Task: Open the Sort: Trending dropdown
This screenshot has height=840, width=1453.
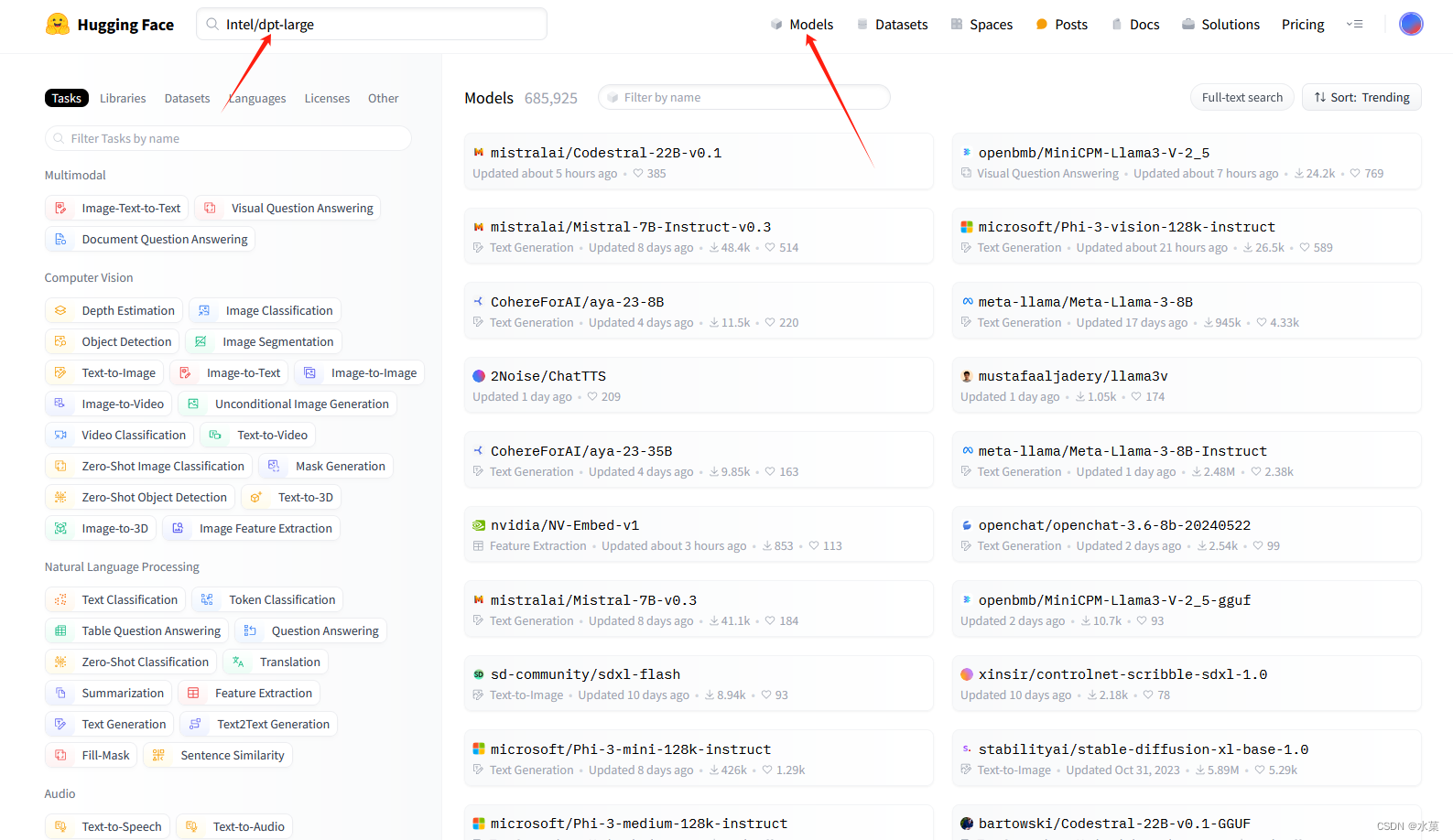Action: point(1361,97)
